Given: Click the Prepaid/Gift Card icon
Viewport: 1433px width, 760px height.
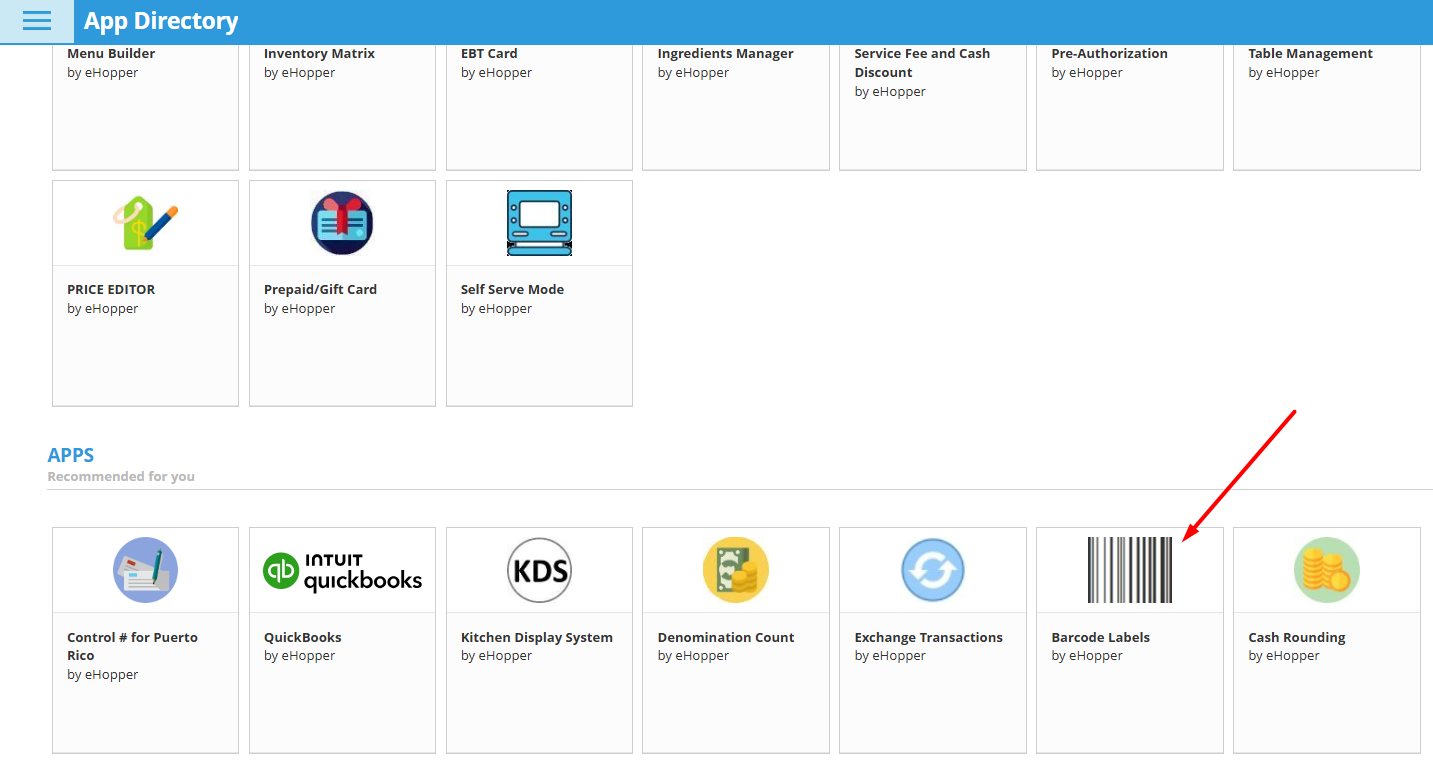Looking at the screenshot, I should click(x=342, y=224).
